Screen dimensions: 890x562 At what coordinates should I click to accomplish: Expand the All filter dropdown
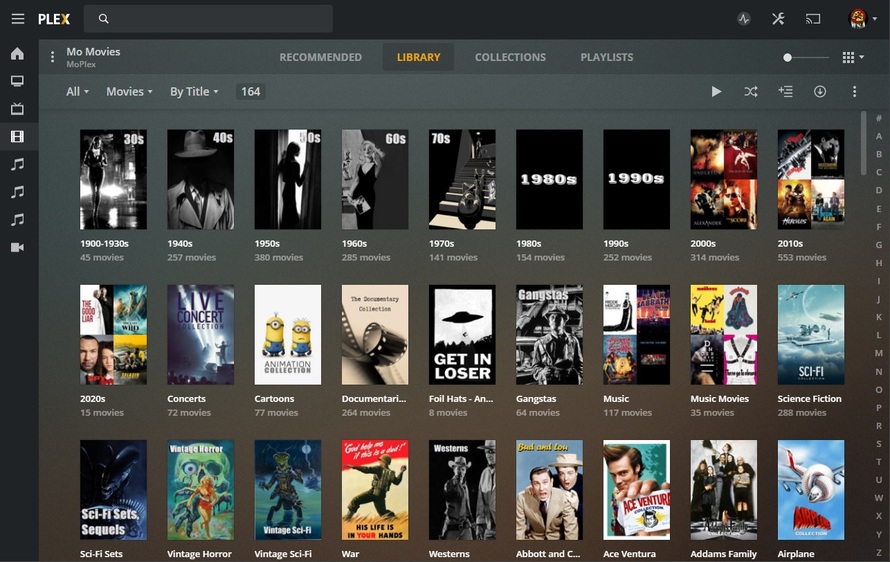click(77, 91)
